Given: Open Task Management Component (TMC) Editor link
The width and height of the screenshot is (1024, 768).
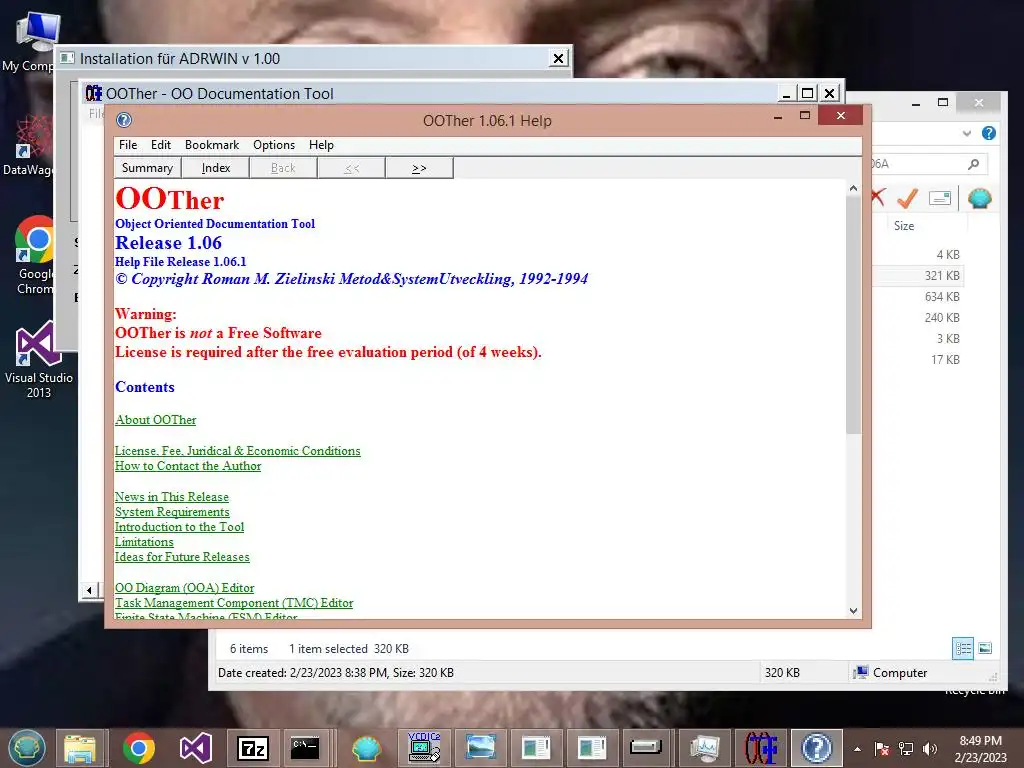Looking at the screenshot, I should [x=234, y=603].
